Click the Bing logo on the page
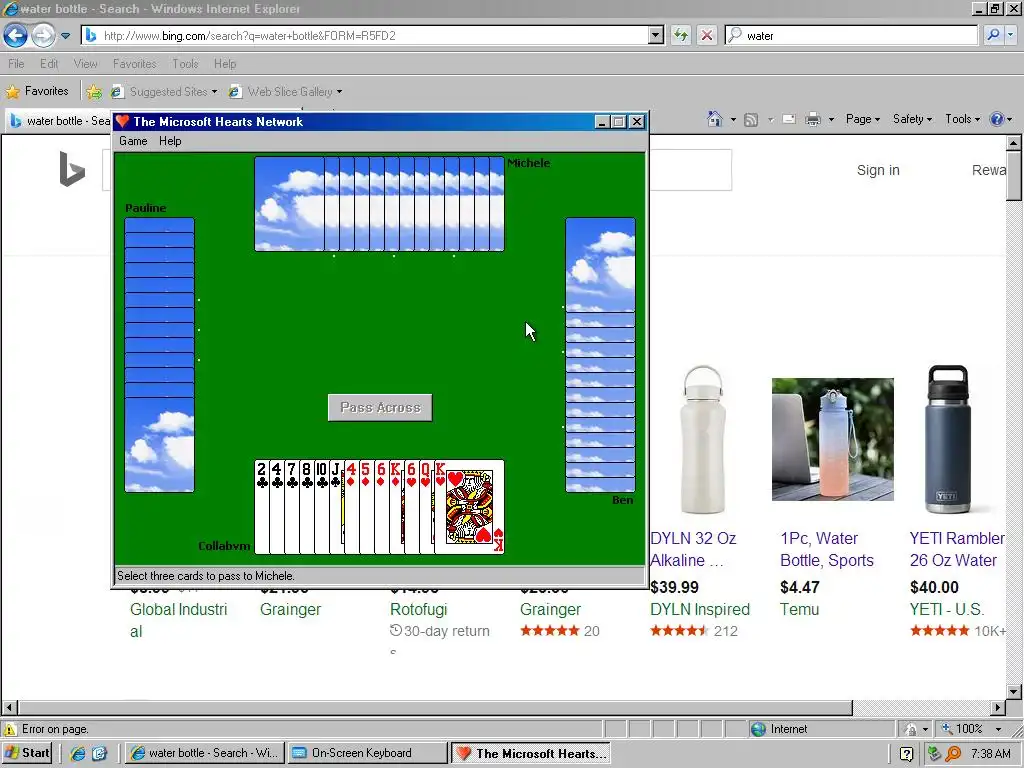Screen dimensions: 1024x768 pos(72,169)
